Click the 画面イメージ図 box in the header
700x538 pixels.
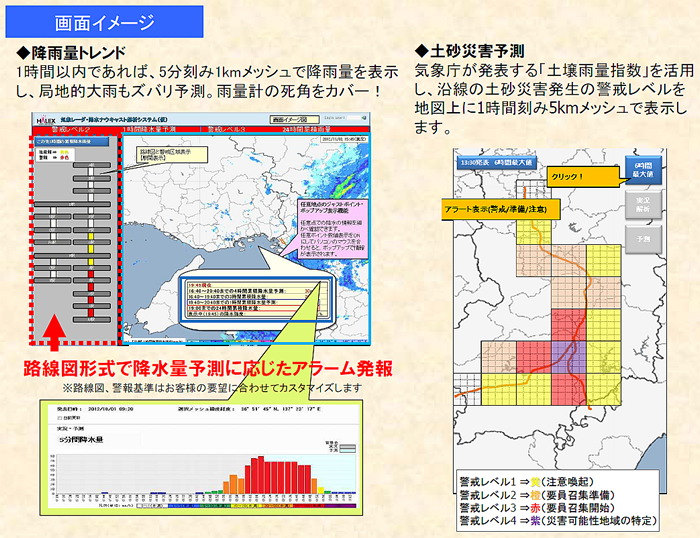tap(294, 120)
